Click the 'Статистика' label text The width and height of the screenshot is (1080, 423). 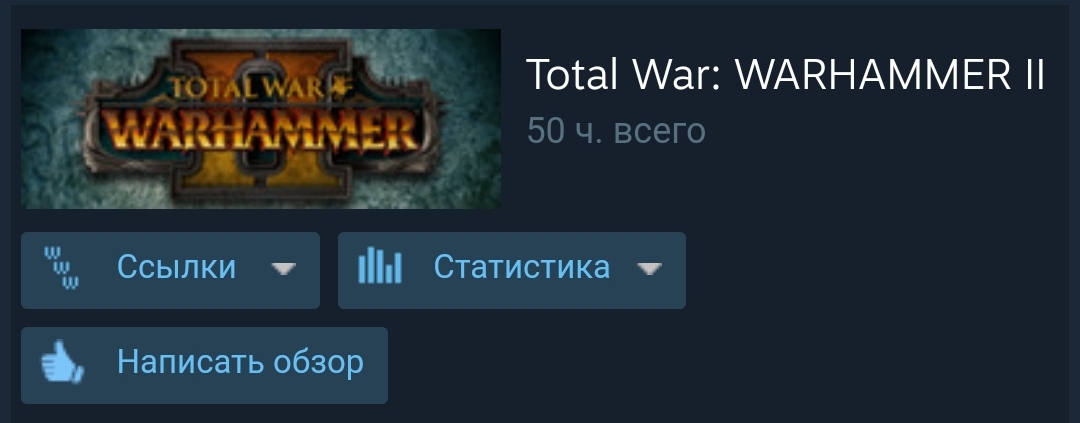click(x=521, y=267)
